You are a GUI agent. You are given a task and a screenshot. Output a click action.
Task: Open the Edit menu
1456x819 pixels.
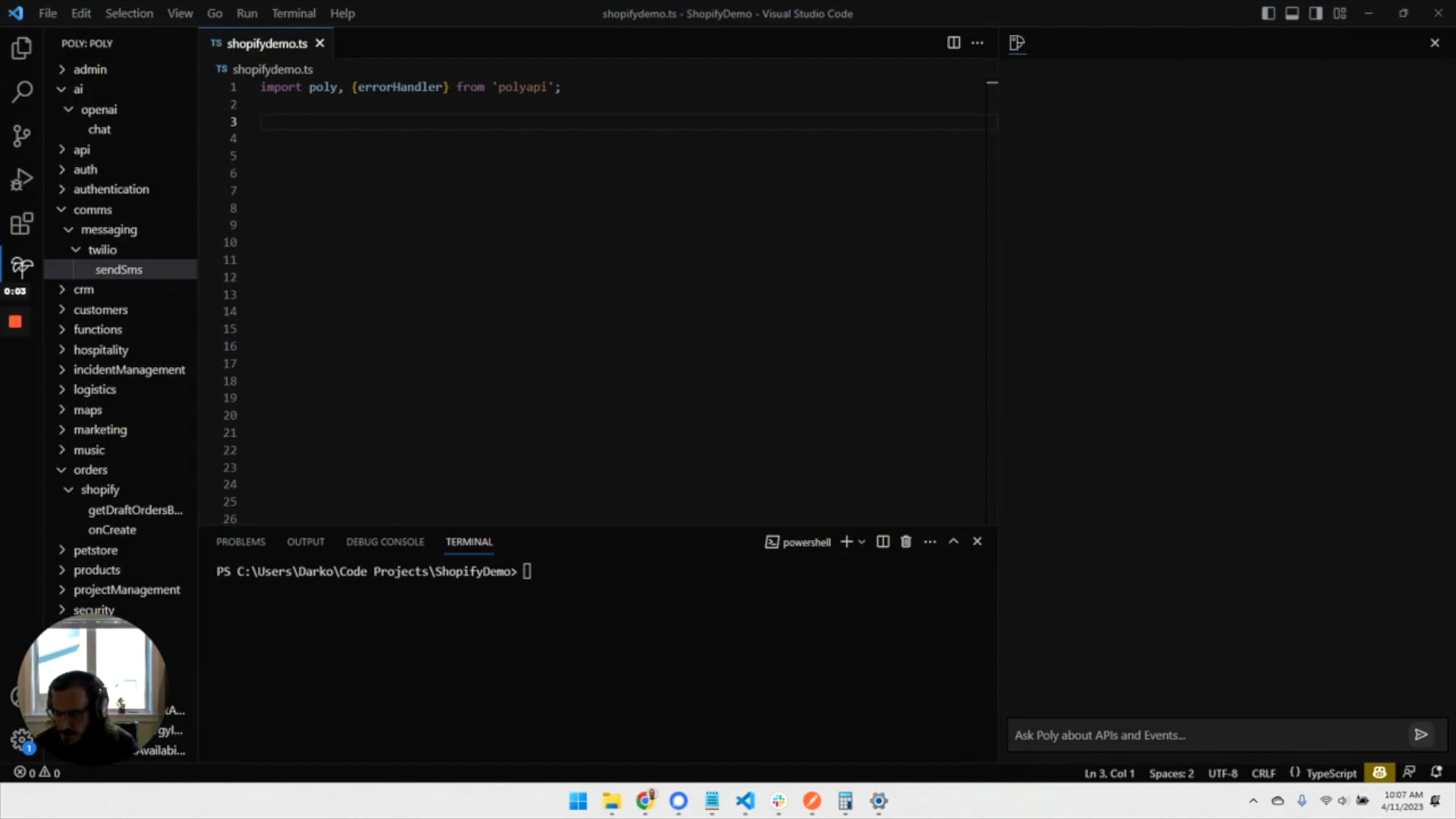81,13
